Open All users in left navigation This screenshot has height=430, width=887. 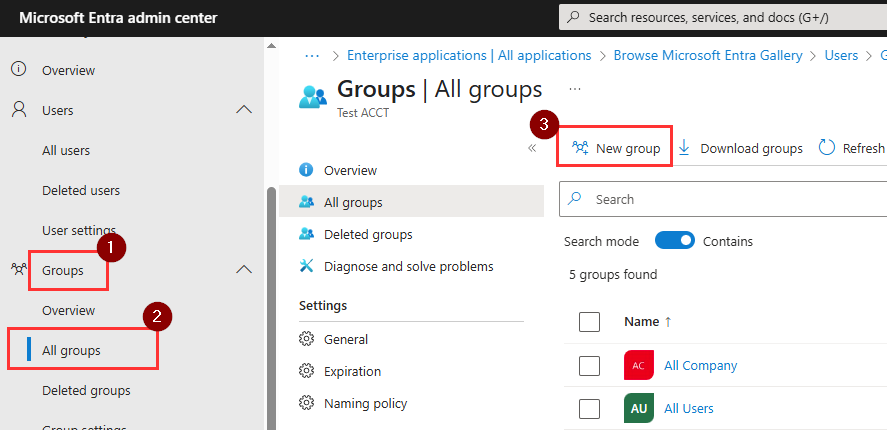[x=66, y=150]
